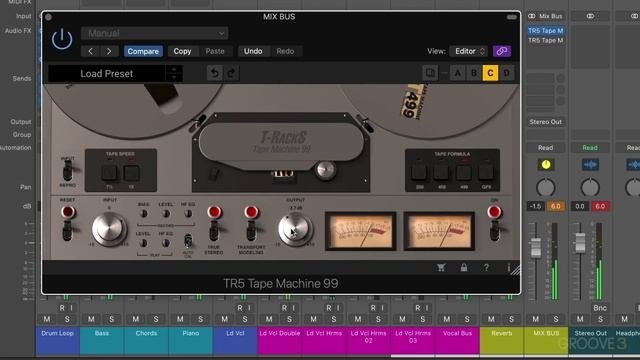Open the Read automation mode on MIX BUS
Image resolution: width=640 pixels, height=360 pixels.
pyautogui.click(x=545, y=148)
